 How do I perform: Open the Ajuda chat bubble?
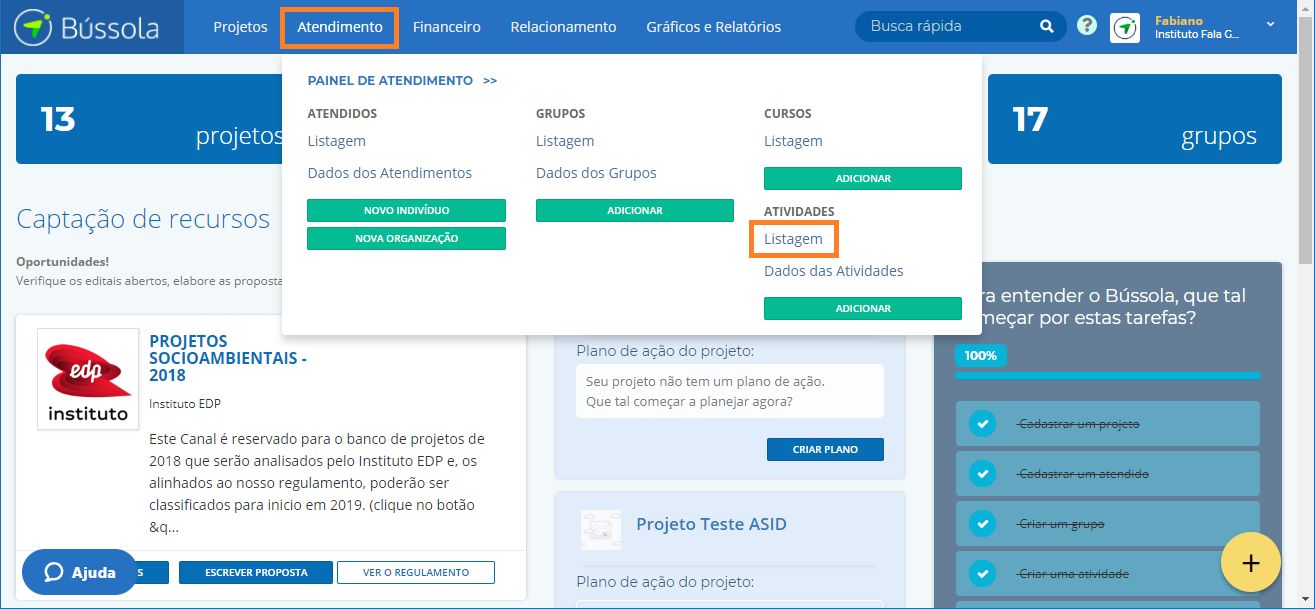click(x=79, y=572)
